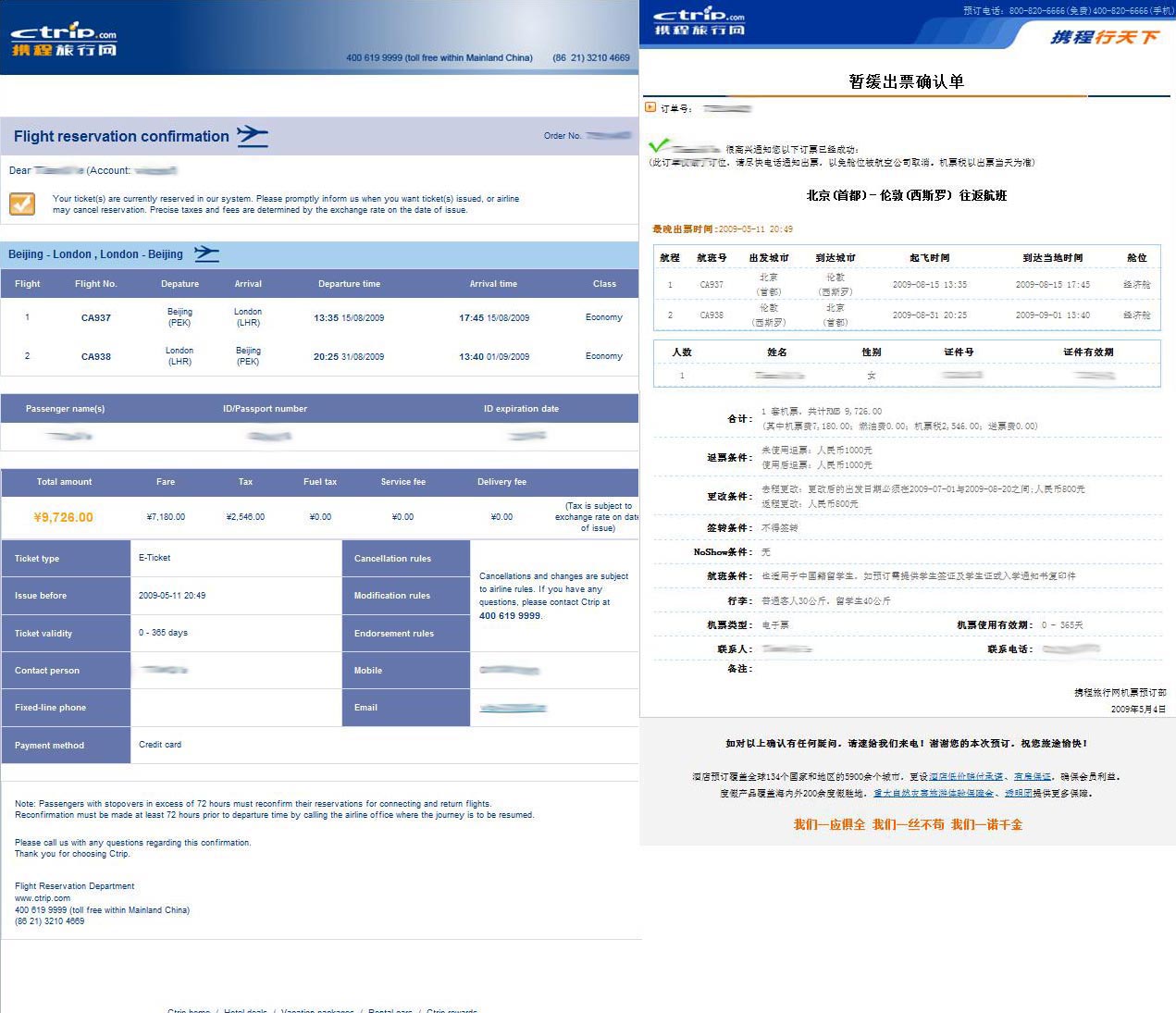Click the 0 - 365天 validity value
The height and width of the screenshot is (1013, 1176).
(x=1062, y=625)
